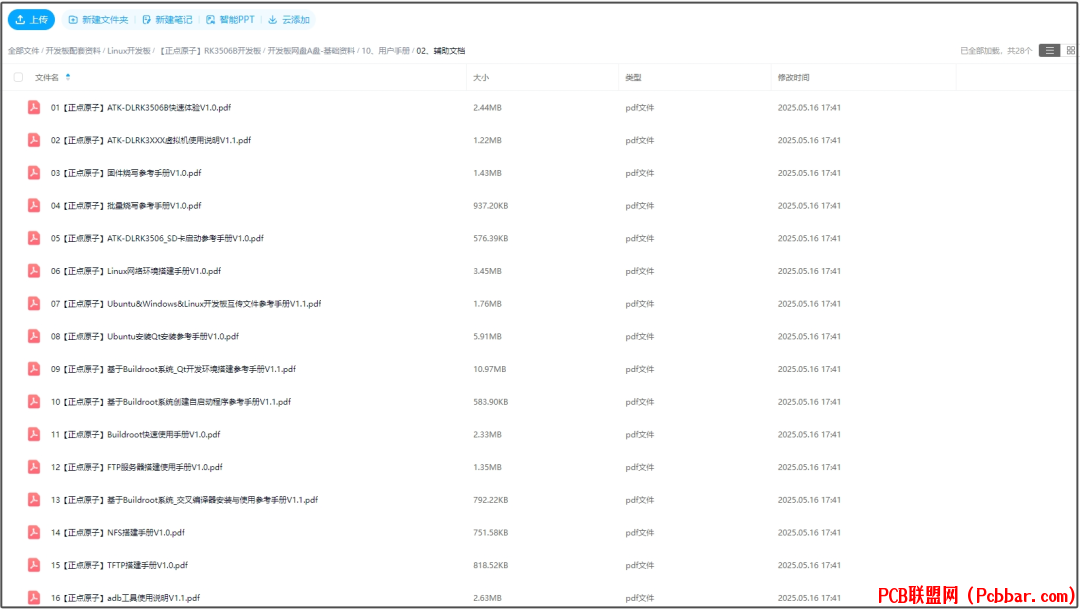Open file 10 基于Buildroot系统创建自启动程序参考手册
The height and width of the screenshot is (610, 1080).
[171, 402]
